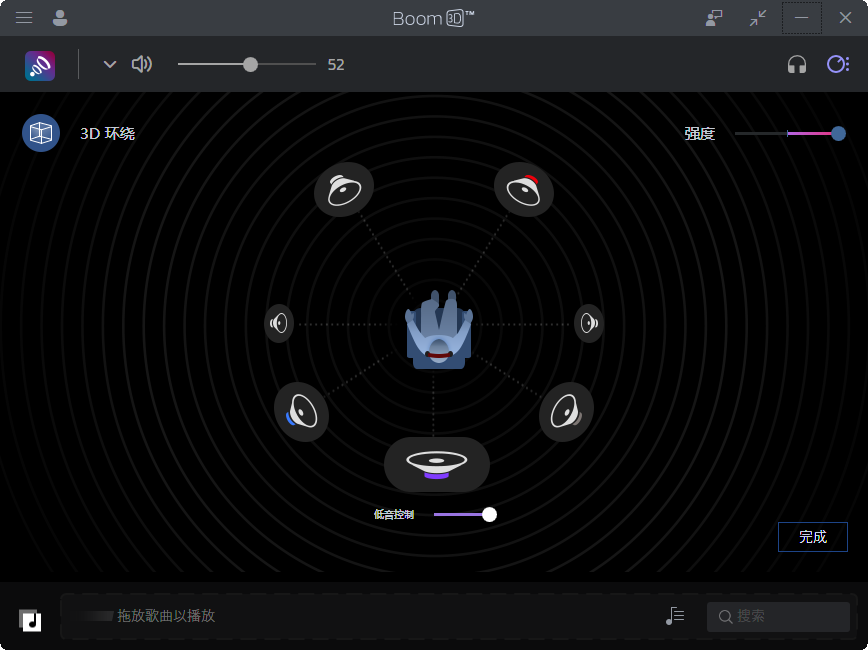Open the equalizer effects icon
Image resolution: width=868 pixels, height=650 pixels.
pos(838,64)
